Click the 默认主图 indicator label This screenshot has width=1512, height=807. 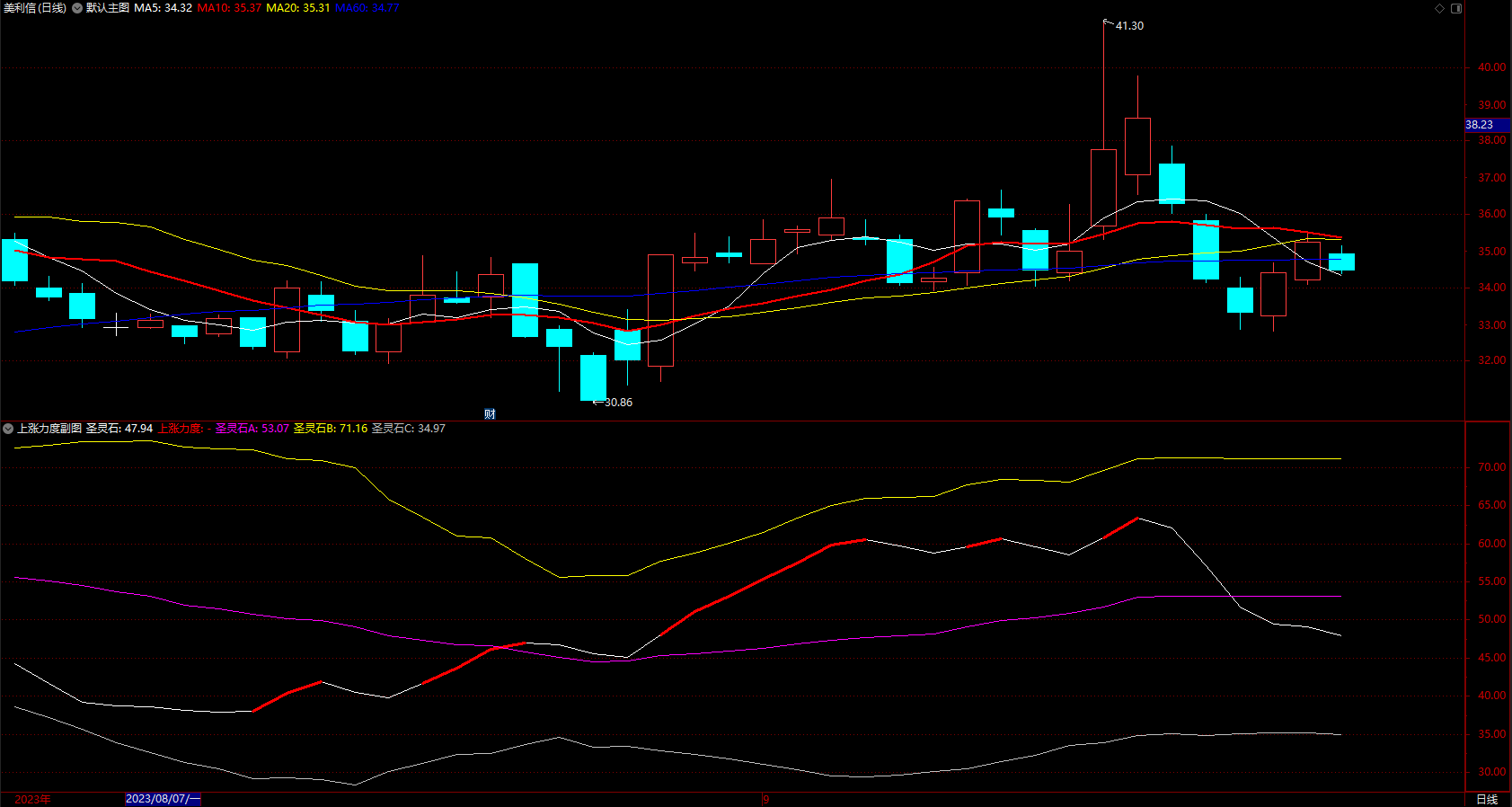pos(108,8)
